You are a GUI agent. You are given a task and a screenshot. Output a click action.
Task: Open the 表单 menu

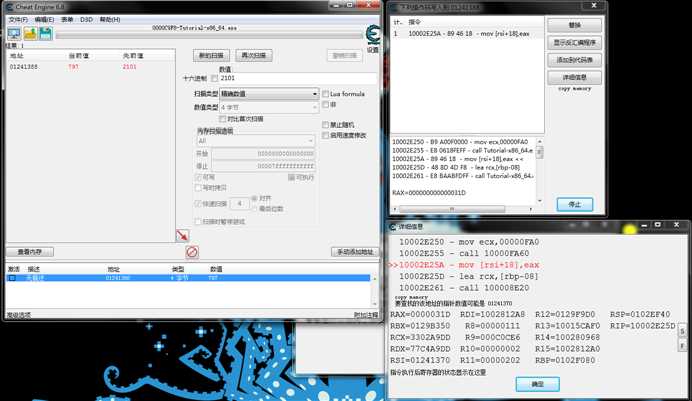(x=67, y=20)
